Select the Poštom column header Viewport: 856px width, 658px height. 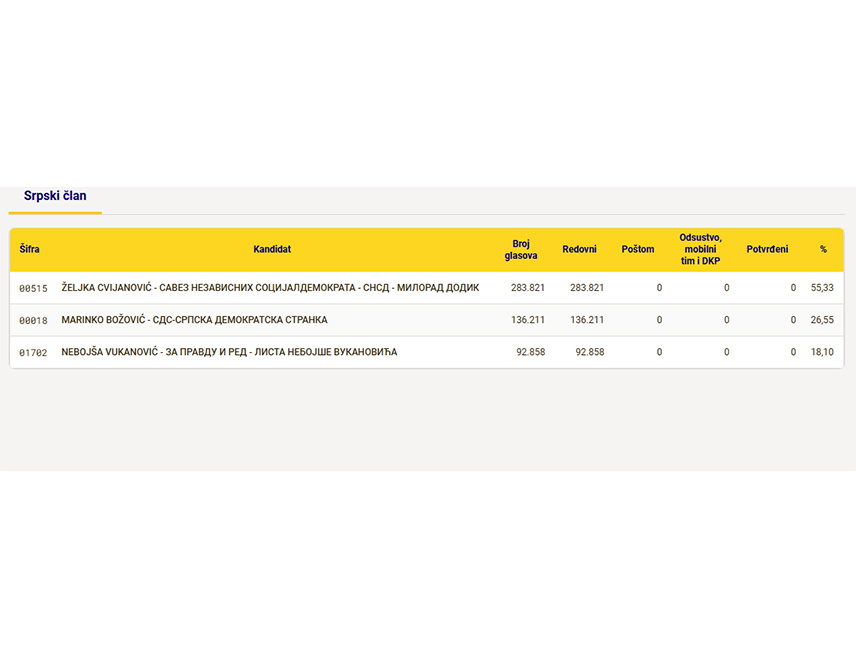pyautogui.click(x=638, y=250)
